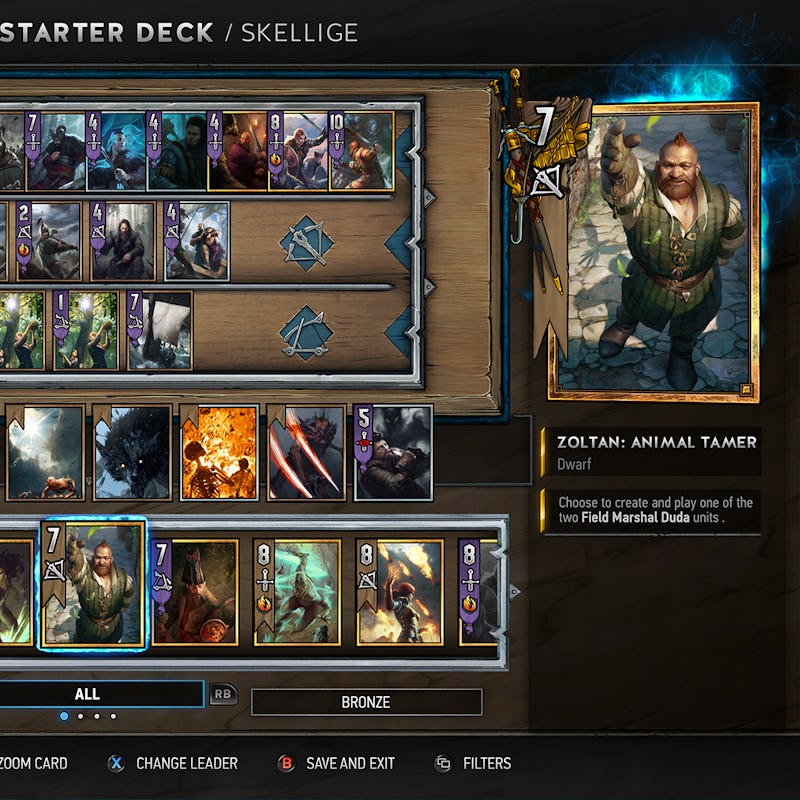The image size is (800, 800).
Task: Select the BRONZE filter tab
Action: (366, 702)
